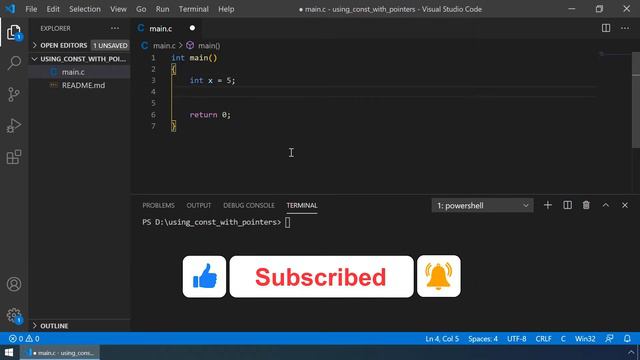Viewport: 640px width, 360px height.
Task: Click the feedback icon in status bar
Action: pos(609,339)
